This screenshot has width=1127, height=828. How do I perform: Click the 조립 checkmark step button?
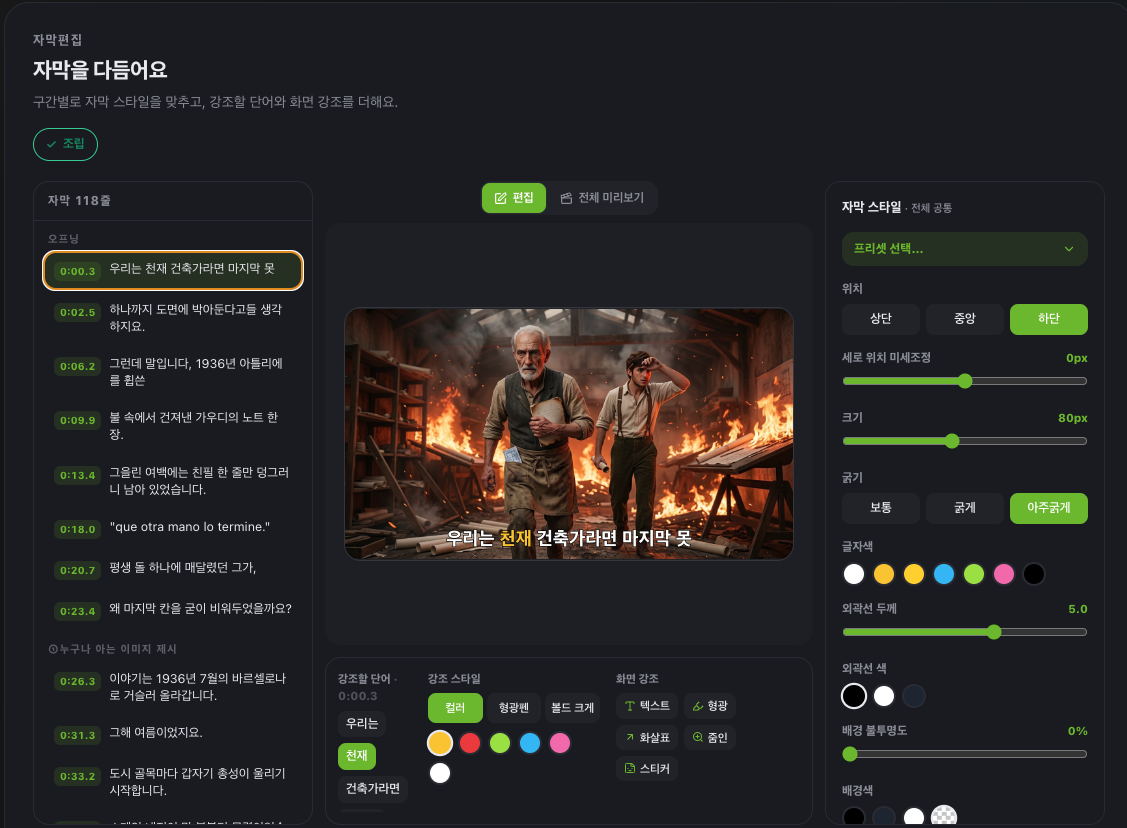pyautogui.click(x=65, y=144)
